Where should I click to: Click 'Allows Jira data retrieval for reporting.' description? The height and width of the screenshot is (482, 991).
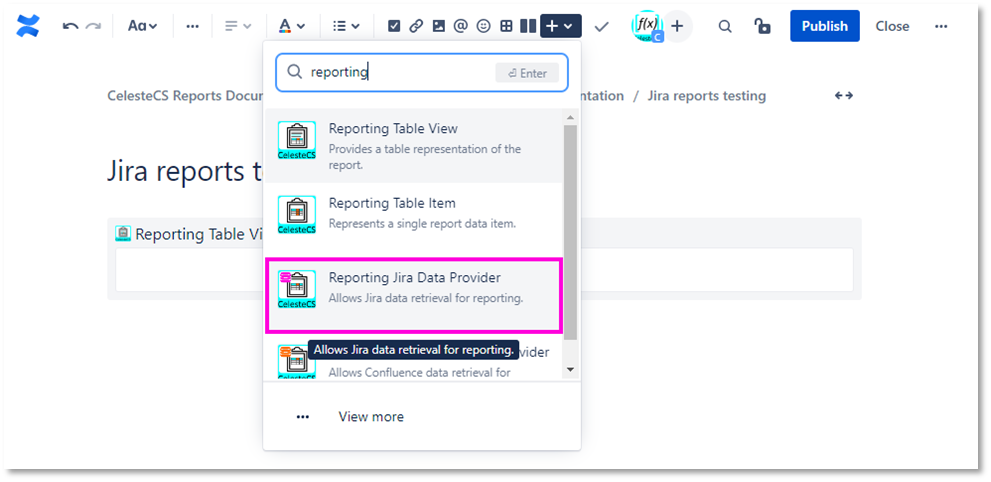pyautogui.click(x=425, y=298)
